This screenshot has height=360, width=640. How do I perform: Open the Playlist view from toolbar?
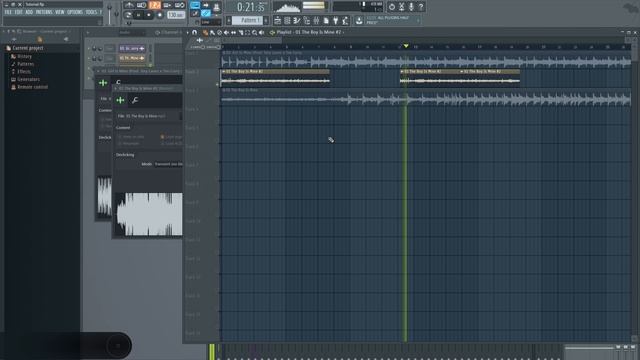[278, 20]
